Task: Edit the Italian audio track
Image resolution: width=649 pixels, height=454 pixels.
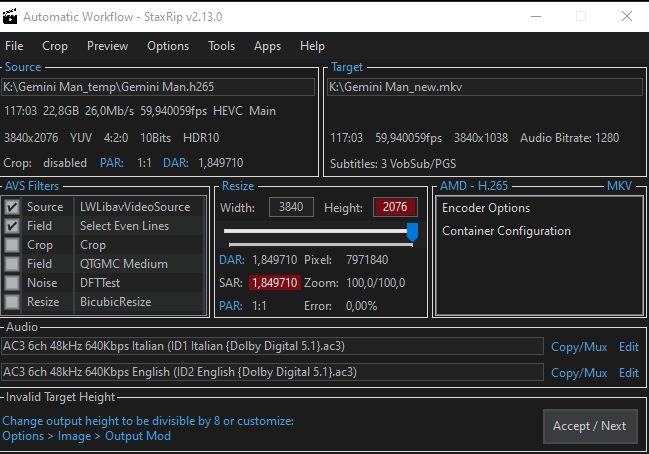Action: pyautogui.click(x=628, y=347)
